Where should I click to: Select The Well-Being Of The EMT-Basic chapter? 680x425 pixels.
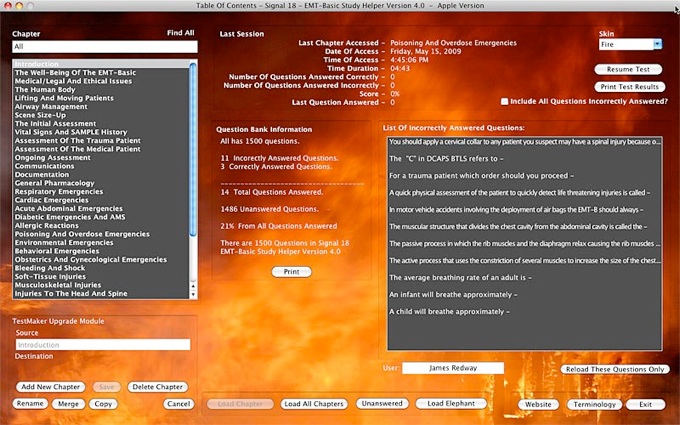point(101,73)
